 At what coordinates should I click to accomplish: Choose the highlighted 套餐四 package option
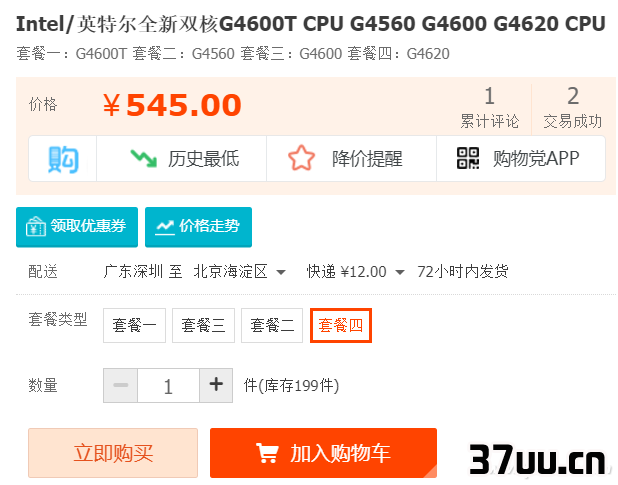(x=341, y=325)
